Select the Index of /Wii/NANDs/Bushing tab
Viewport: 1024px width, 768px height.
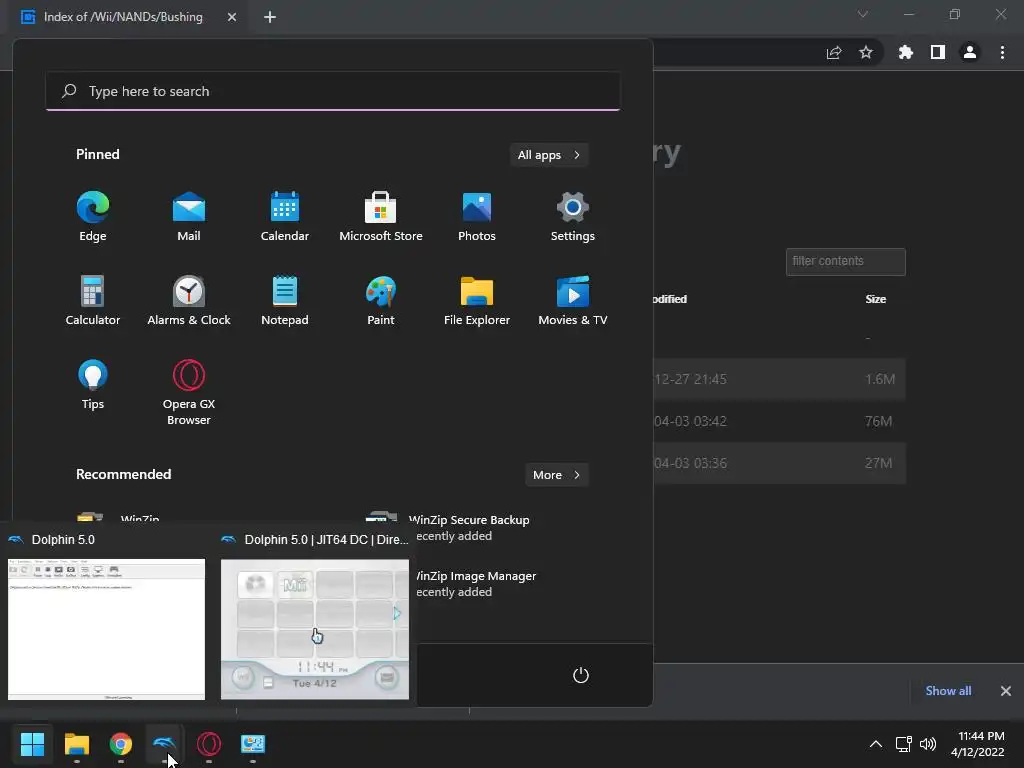click(123, 17)
